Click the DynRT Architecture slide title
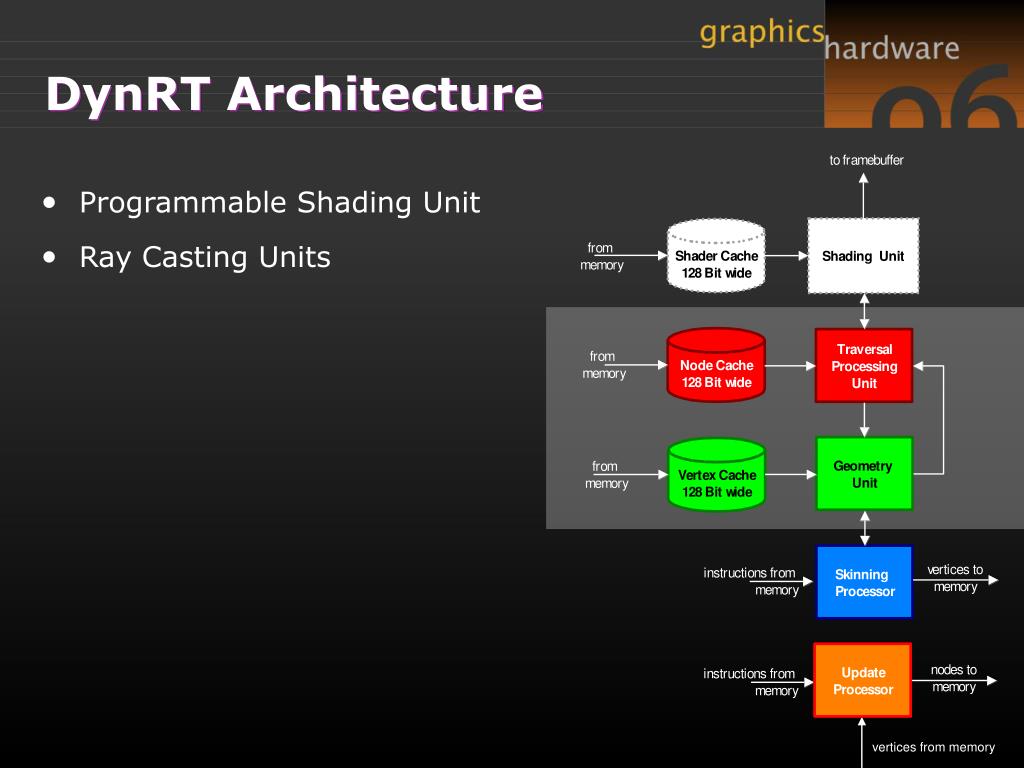The width and height of the screenshot is (1024, 768). (294, 95)
